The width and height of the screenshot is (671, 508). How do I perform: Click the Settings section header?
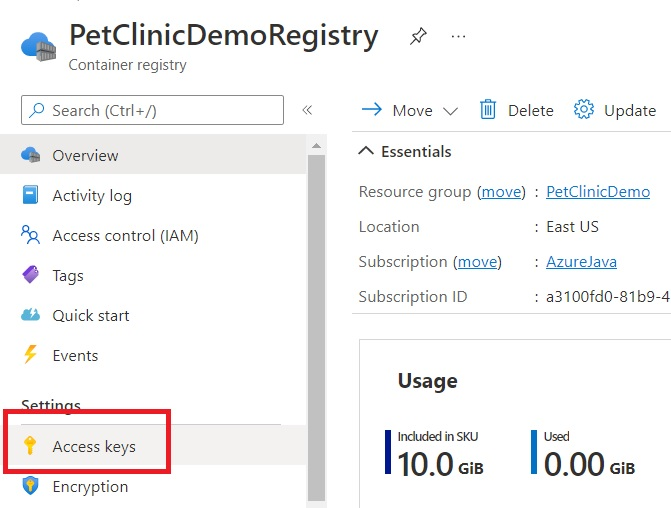(x=51, y=405)
